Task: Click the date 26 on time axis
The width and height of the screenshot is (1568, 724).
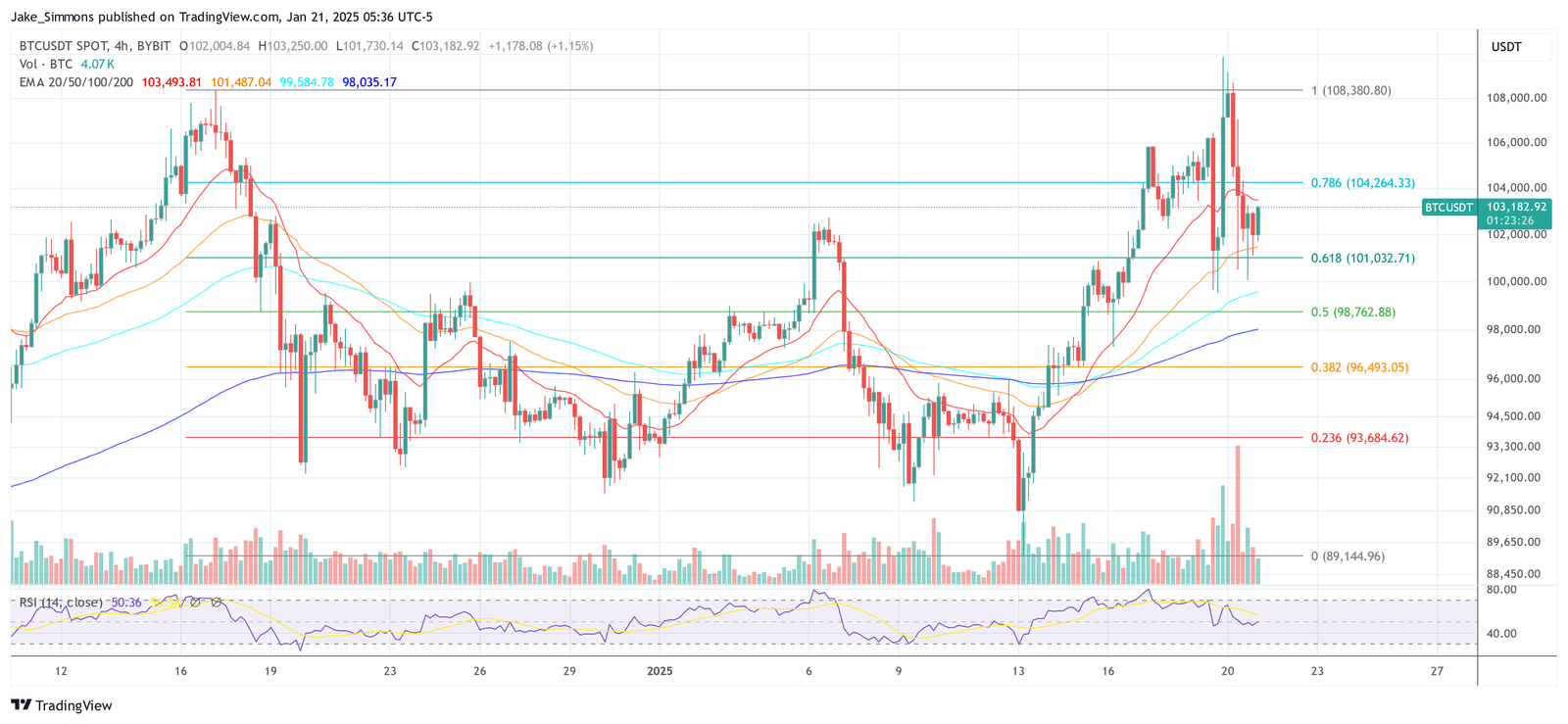Action: (479, 671)
